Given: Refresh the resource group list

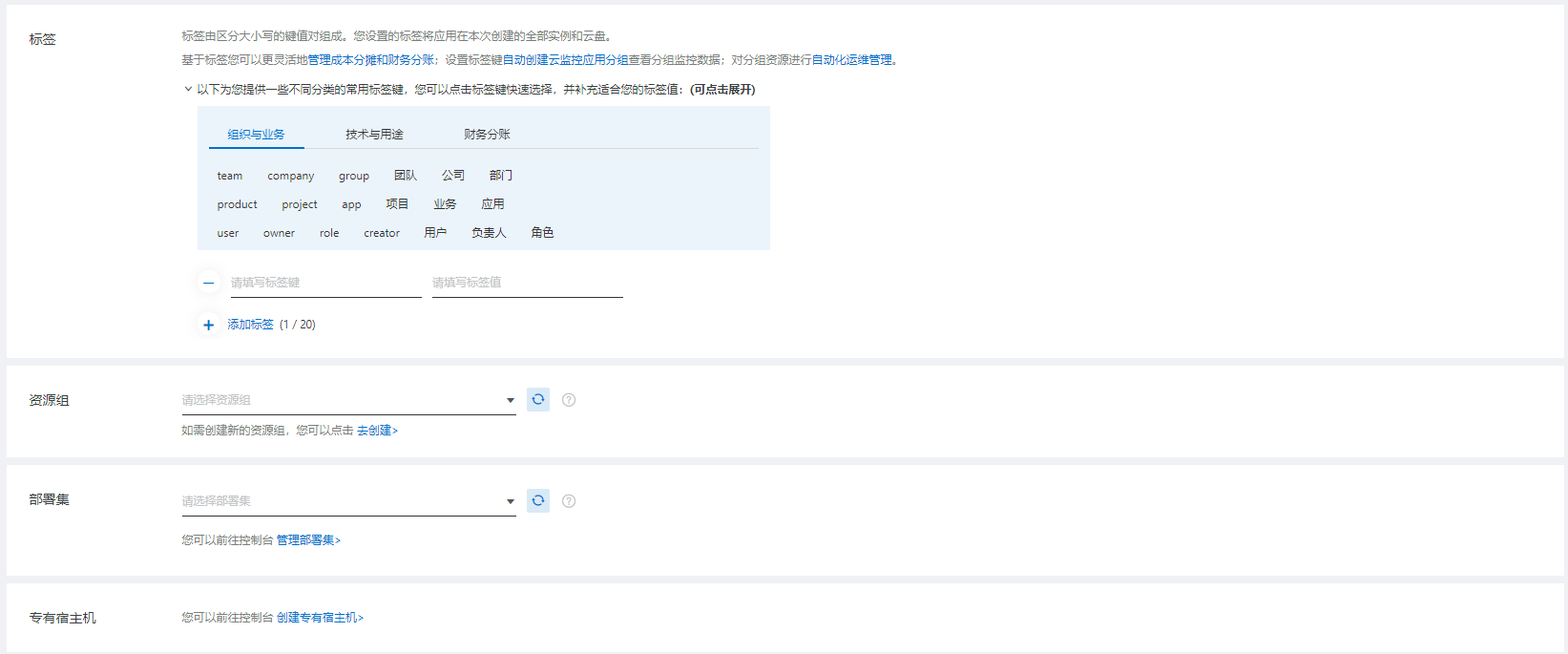Looking at the screenshot, I should point(538,400).
